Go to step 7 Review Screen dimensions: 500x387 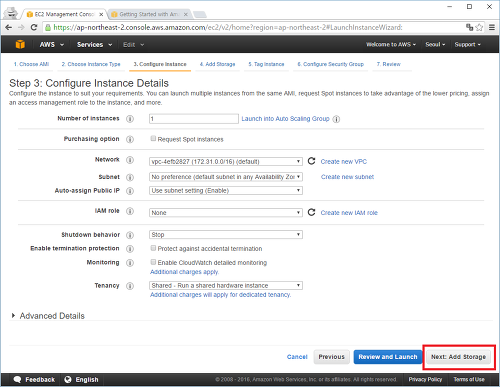pyautogui.click(x=389, y=64)
